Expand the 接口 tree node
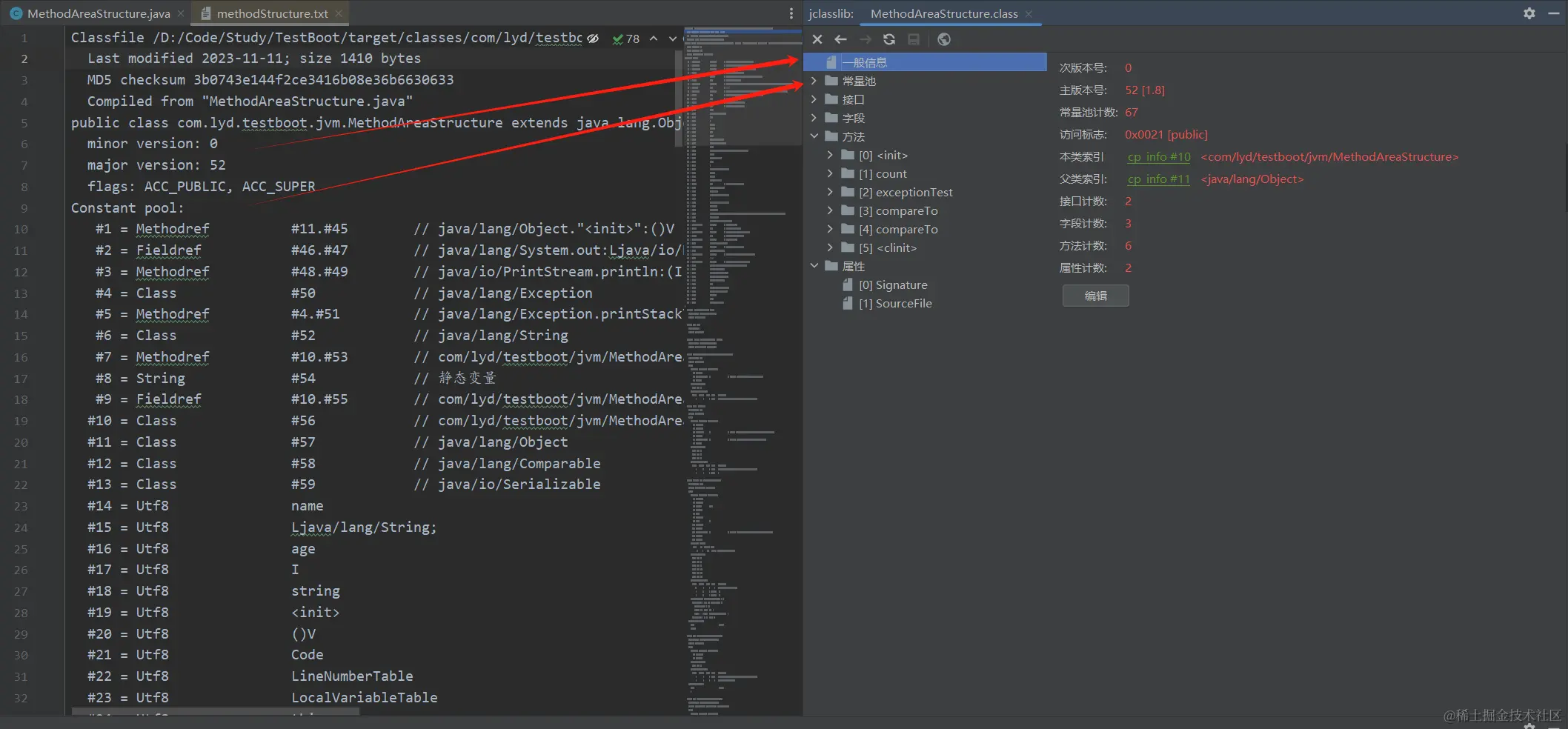 [x=814, y=99]
